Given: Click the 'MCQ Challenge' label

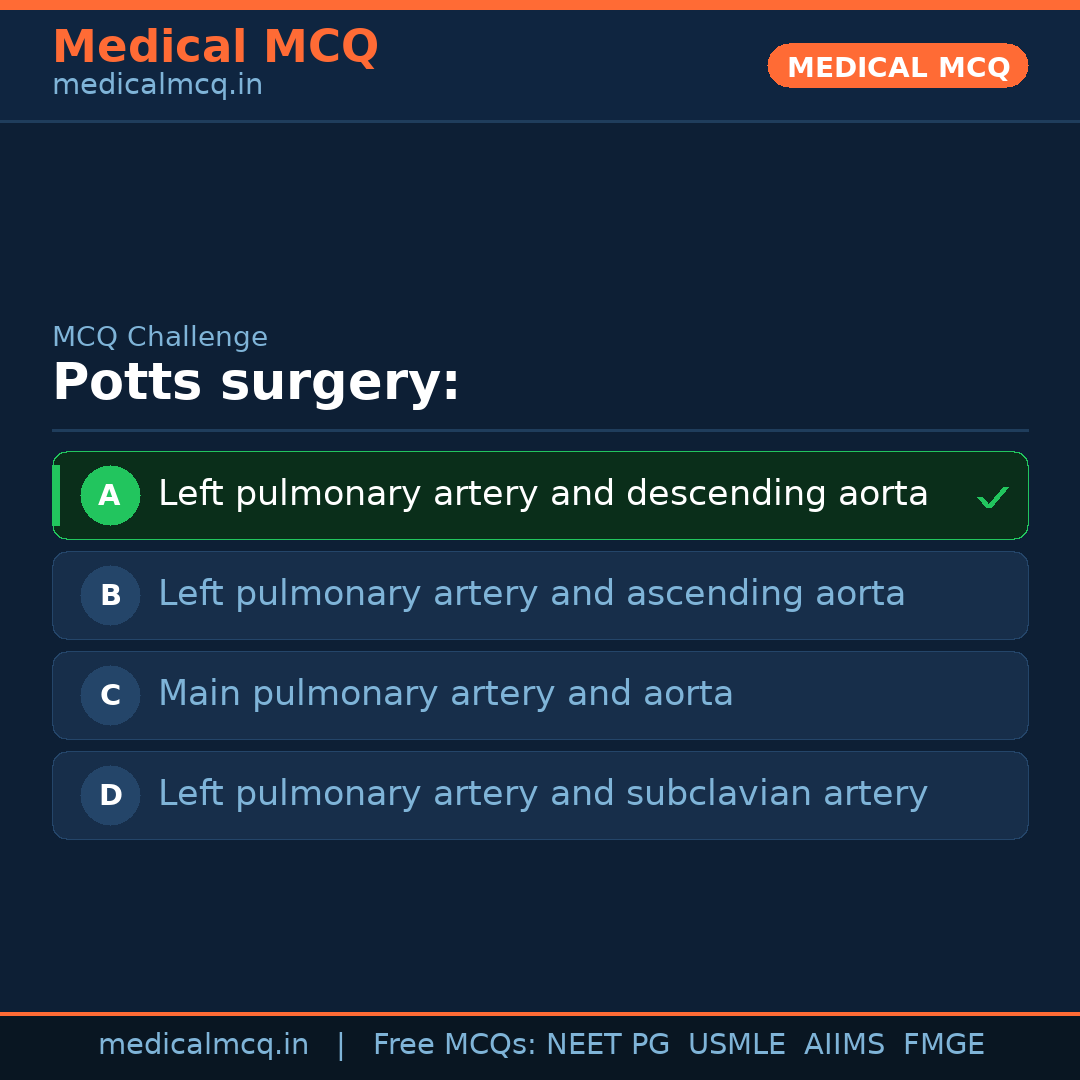Looking at the screenshot, I should point(160,337).
